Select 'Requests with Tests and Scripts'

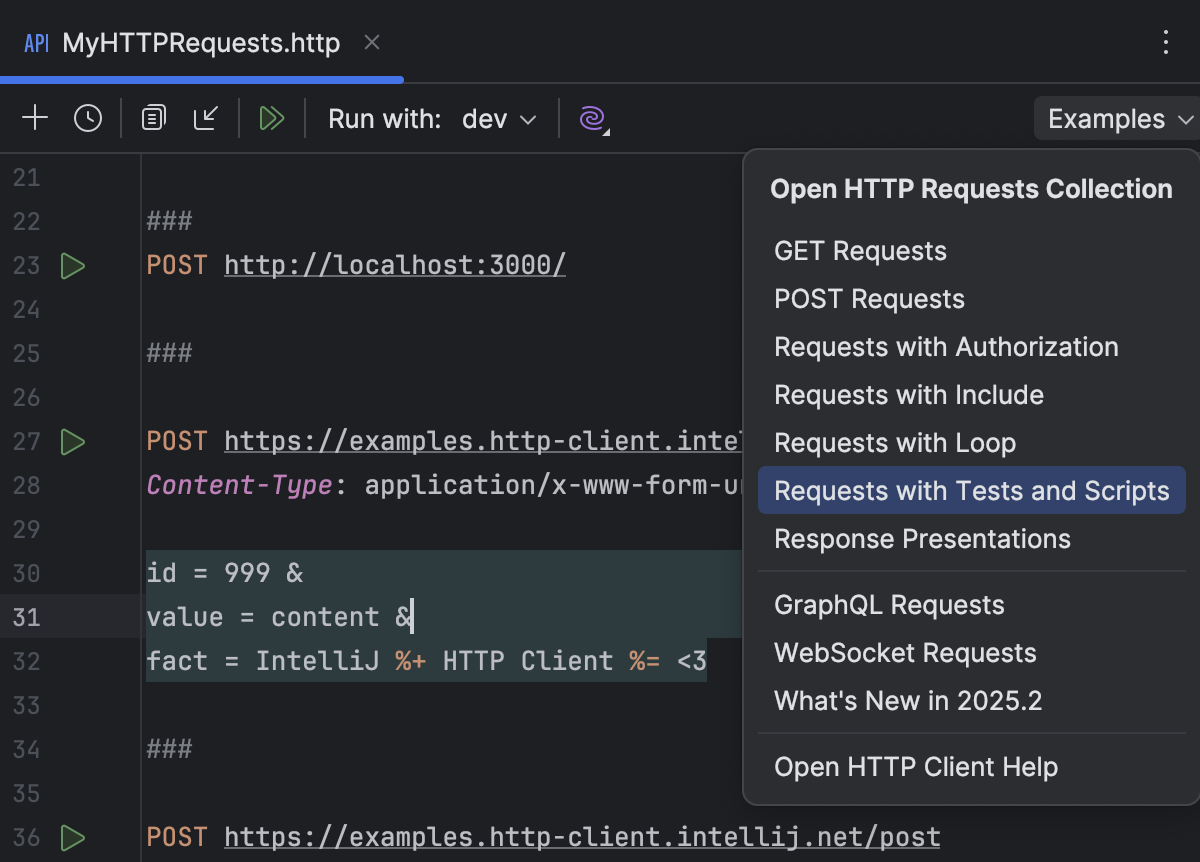tap(971, 490)
